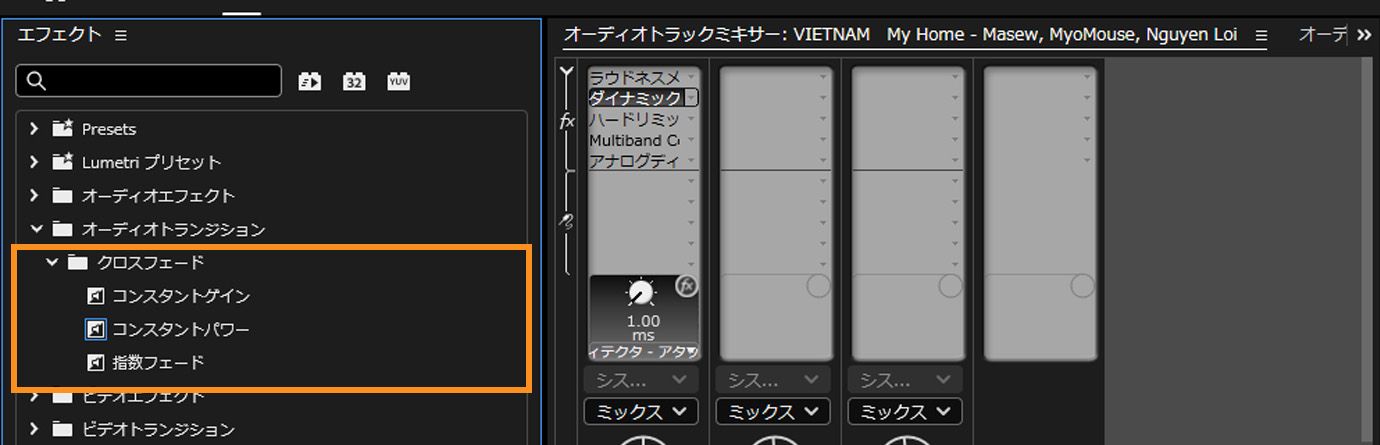Open the audio track mixer panel menu
This screenshot has height=445, width=1380.
pyautogui.click(x=1261, y=35)
